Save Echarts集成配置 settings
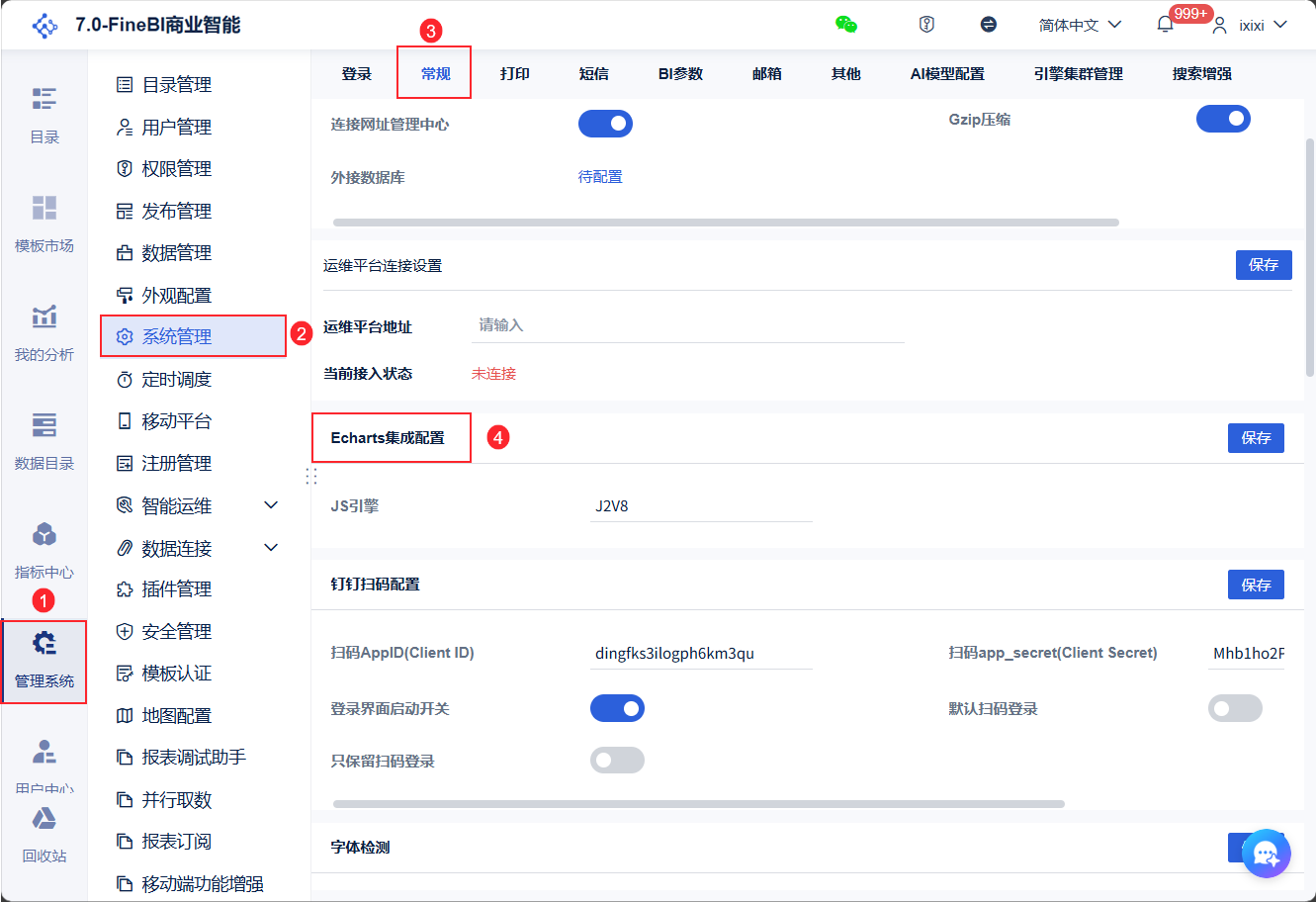The height and width of the screenshot is (902, 1316). click(x=1256, y=438)
